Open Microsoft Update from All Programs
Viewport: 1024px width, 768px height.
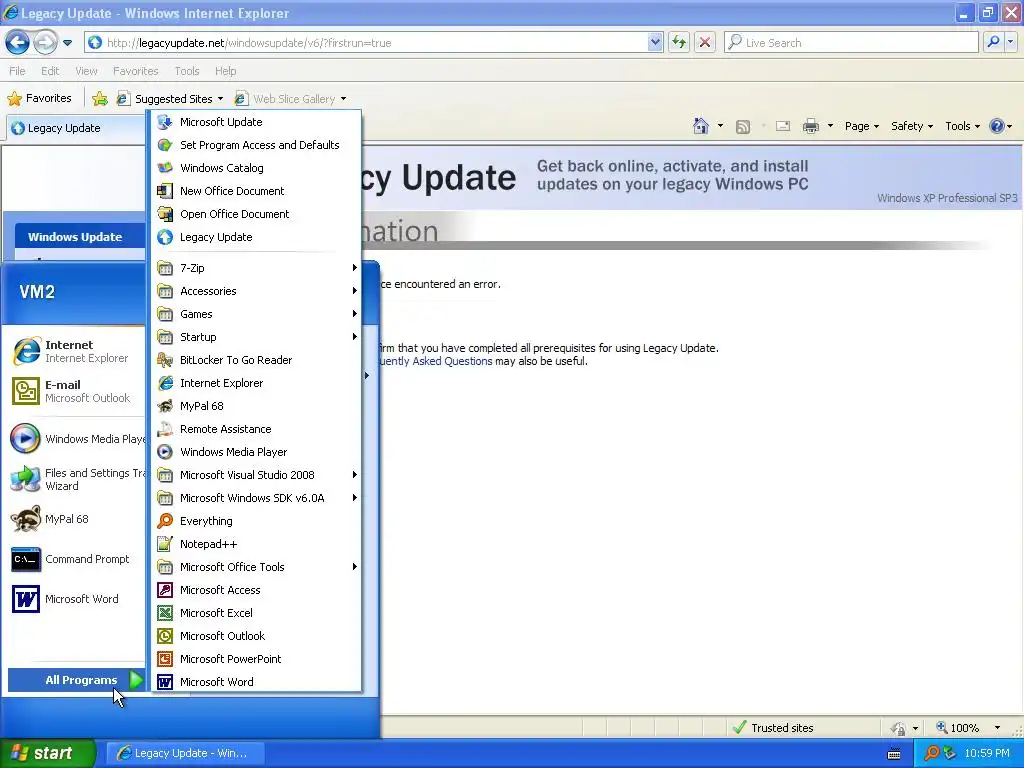[256, 122]
